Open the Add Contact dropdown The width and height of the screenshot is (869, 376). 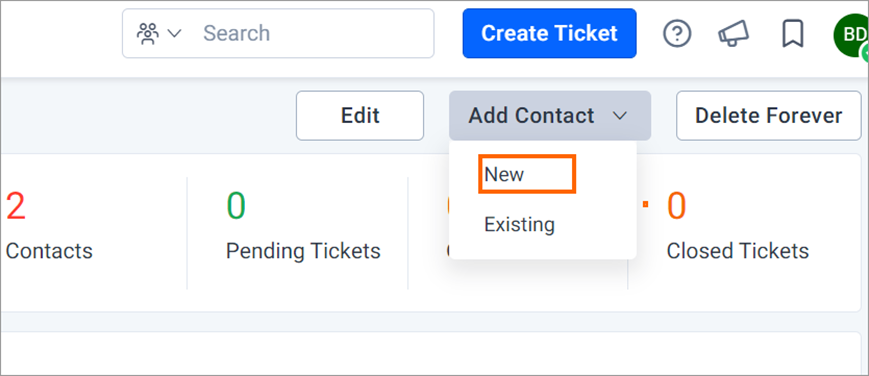coord(550,115)
